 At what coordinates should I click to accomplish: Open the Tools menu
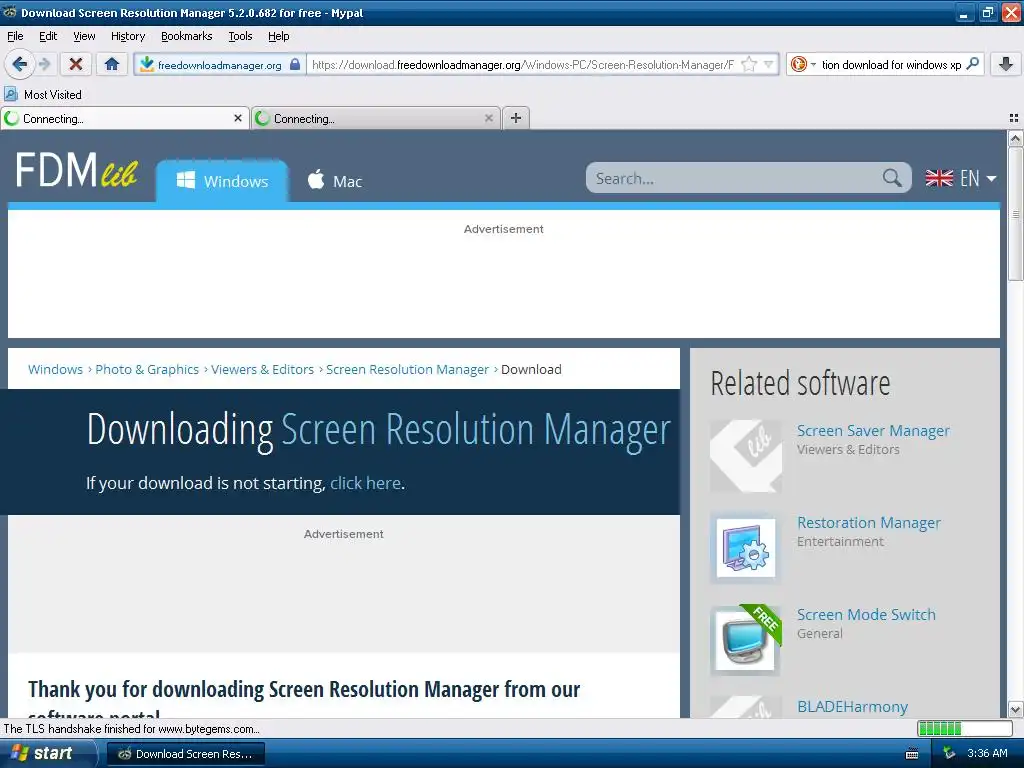[x=240, y=36]
